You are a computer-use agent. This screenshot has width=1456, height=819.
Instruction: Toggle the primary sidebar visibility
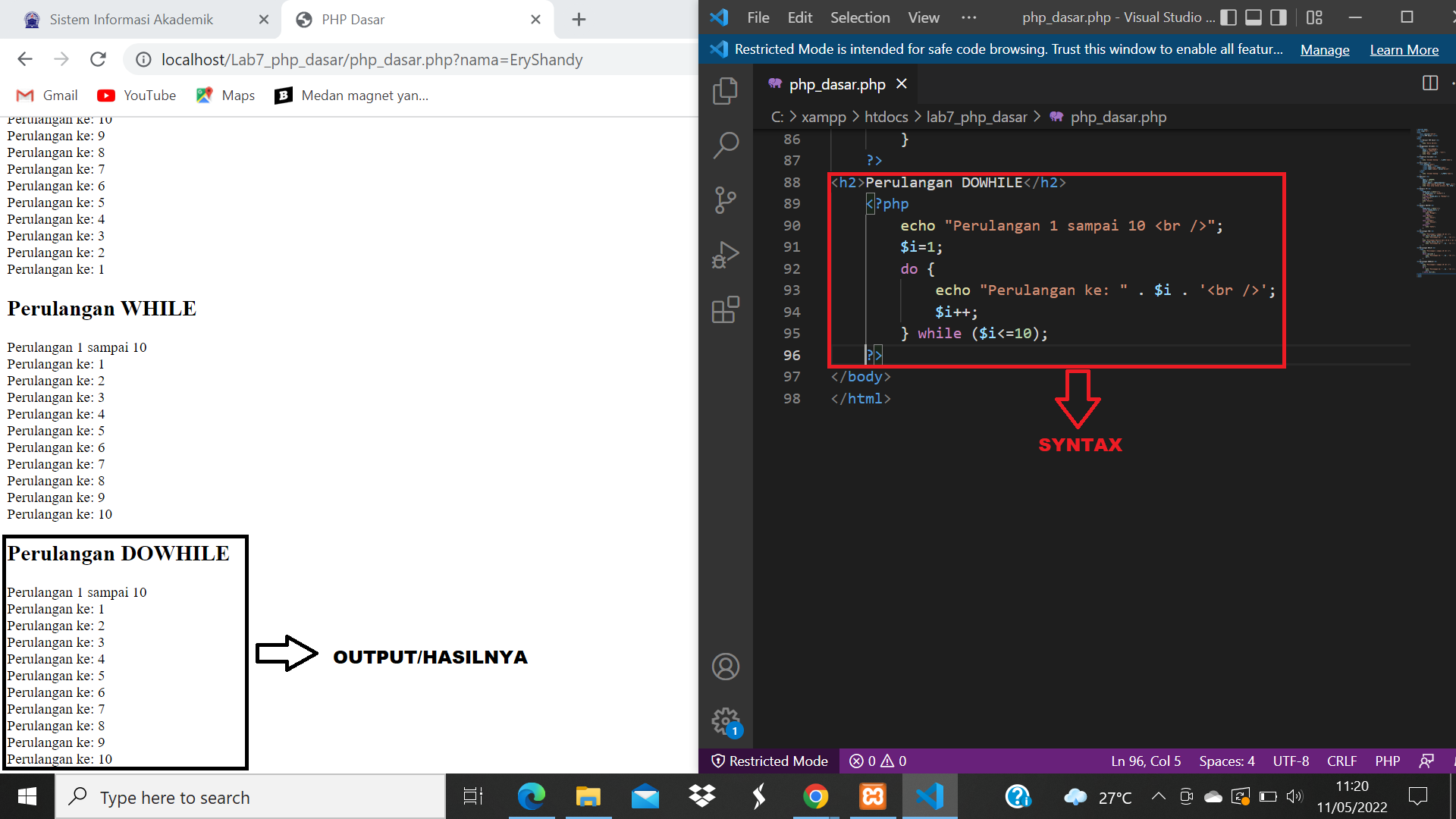pyautogui.click(x=1228, y=17)
